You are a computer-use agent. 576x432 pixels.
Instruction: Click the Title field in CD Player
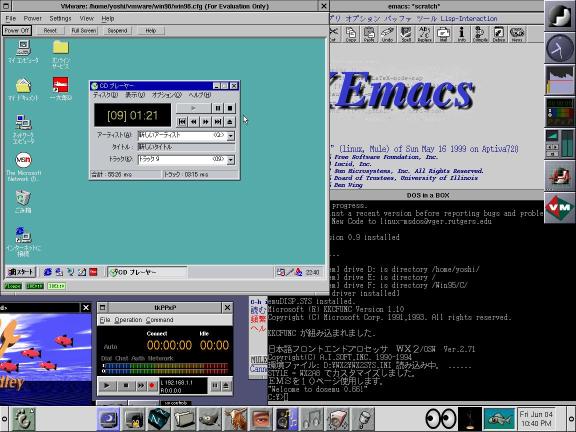pyautogui.click(x=186, y=147)
